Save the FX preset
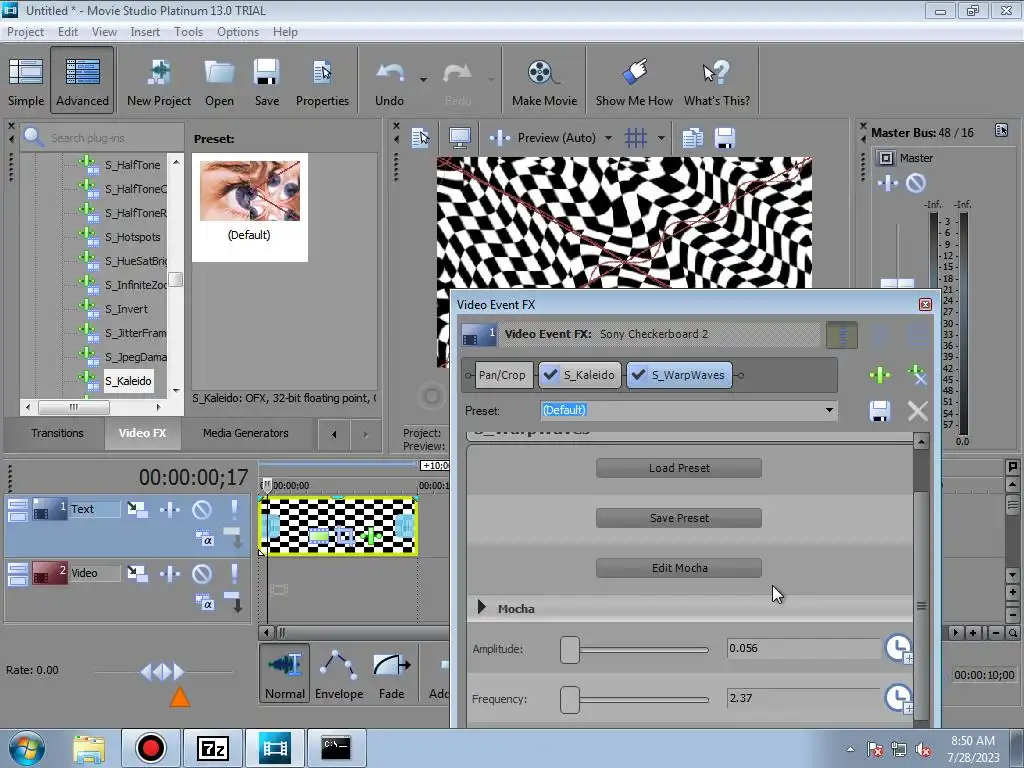The height and width of the screenshot is (768, 1024). (x=880, y=411)
